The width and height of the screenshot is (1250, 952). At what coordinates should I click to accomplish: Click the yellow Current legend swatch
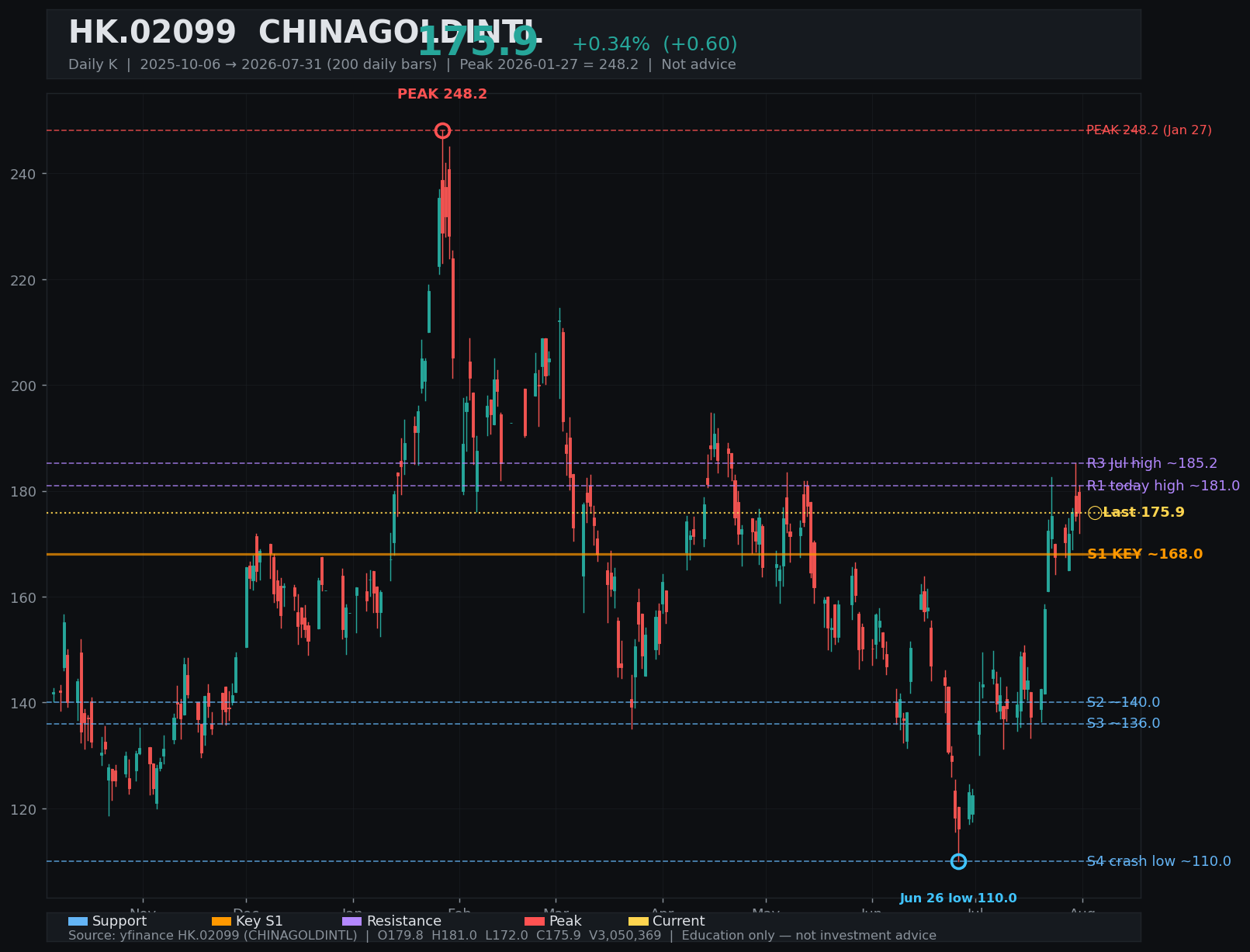639,922
